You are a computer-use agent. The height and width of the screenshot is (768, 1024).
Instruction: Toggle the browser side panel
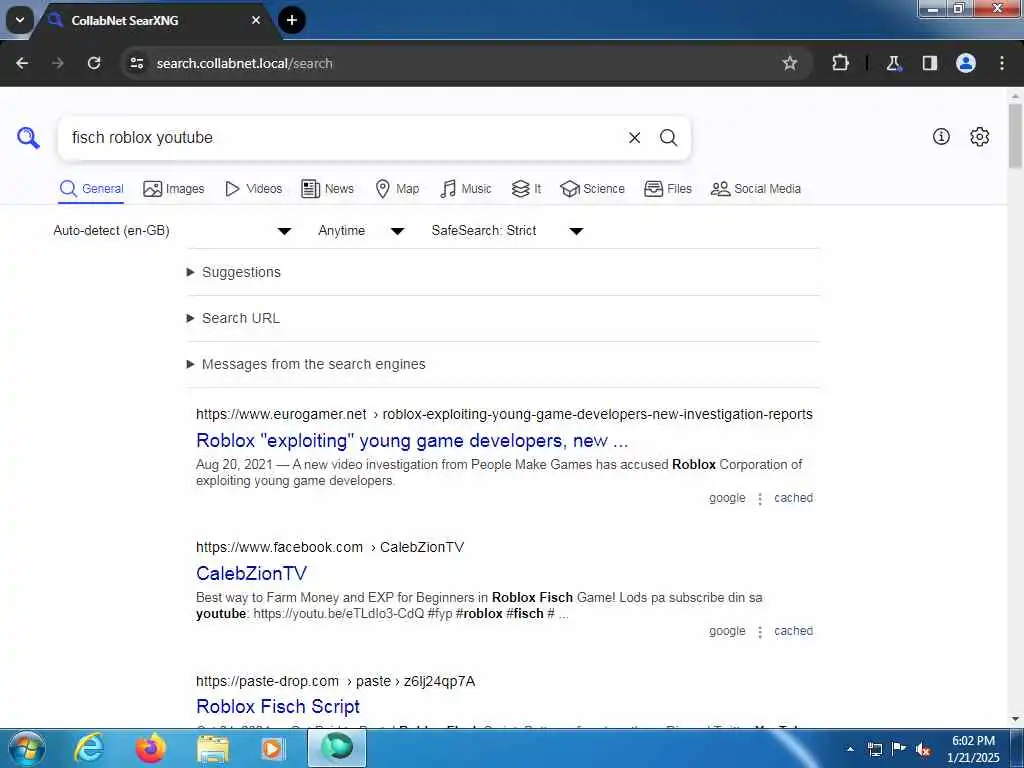(x=929, y=63)
